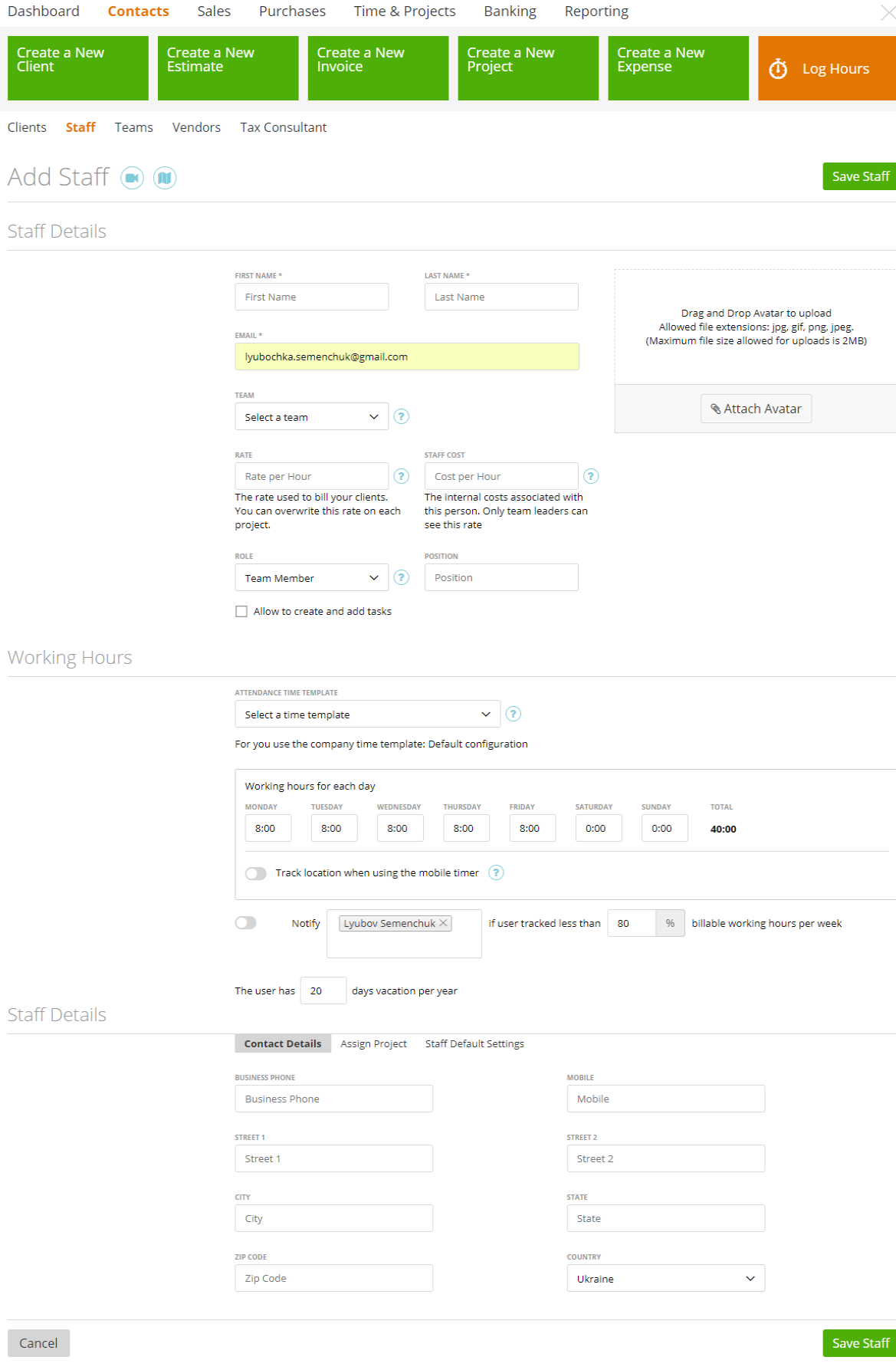Open the Purchases menu

[292, 11]
